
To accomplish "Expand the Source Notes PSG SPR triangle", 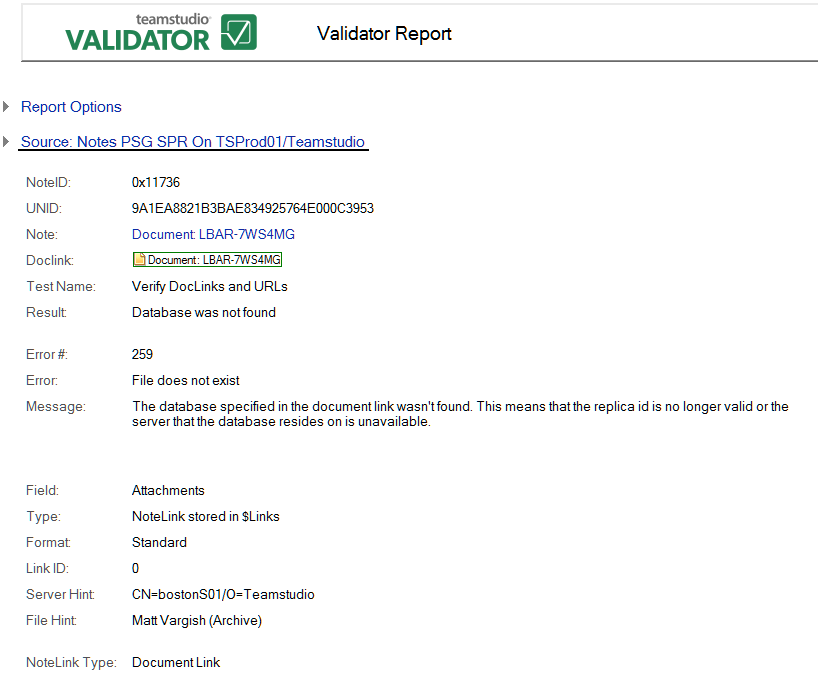I will click(6, 141).
